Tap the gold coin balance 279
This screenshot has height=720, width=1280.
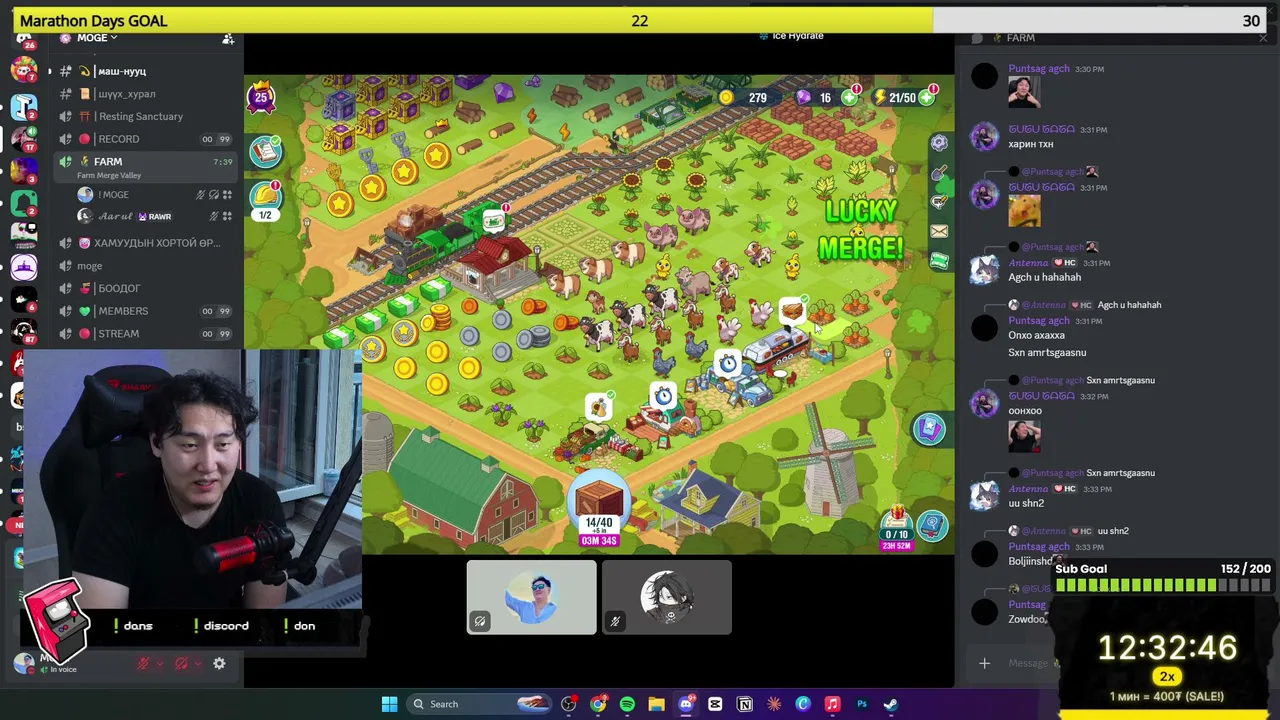(747, 98)
